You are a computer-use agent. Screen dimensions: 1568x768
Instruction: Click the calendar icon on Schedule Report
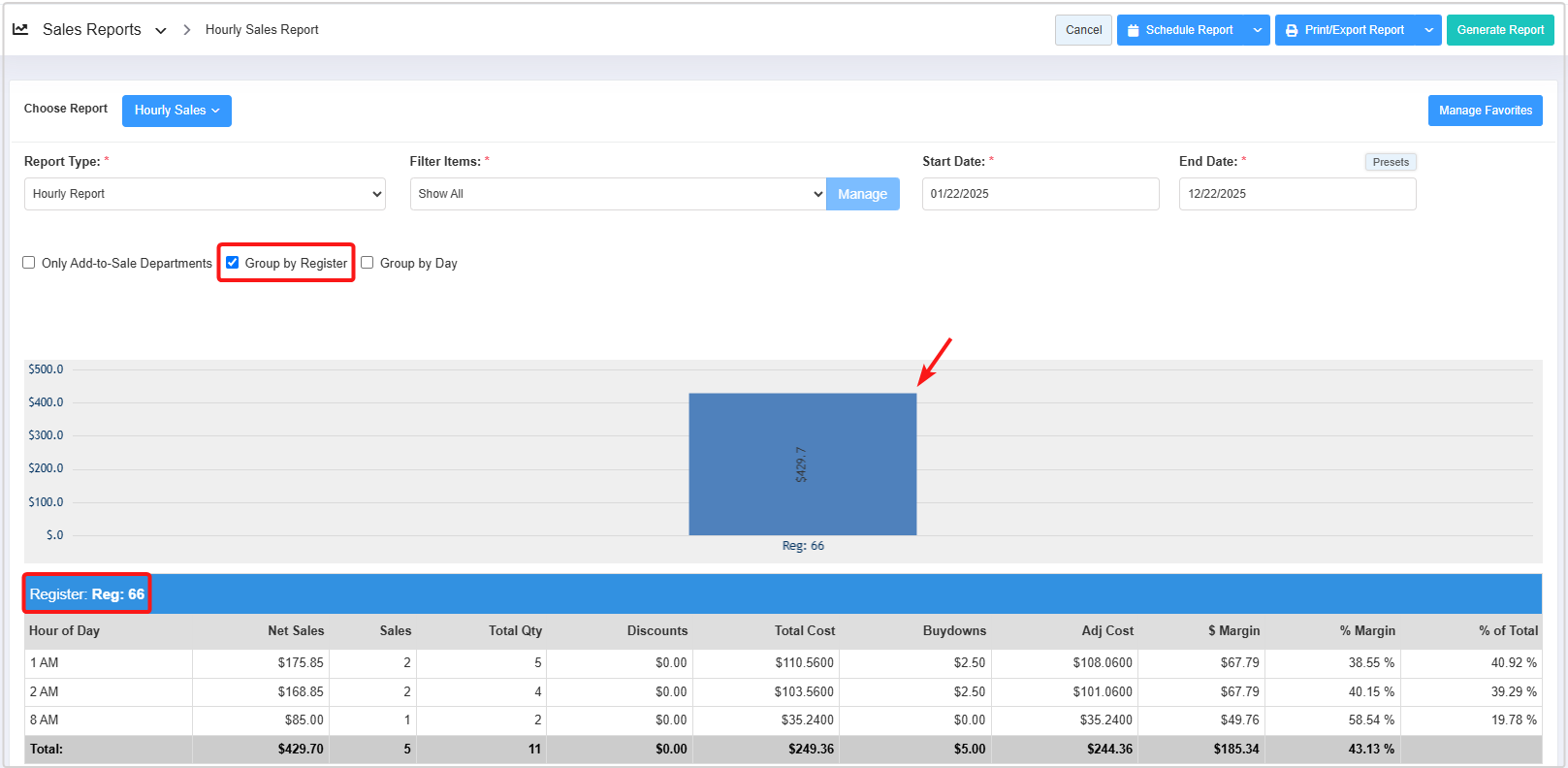[x=1133, y=30]
